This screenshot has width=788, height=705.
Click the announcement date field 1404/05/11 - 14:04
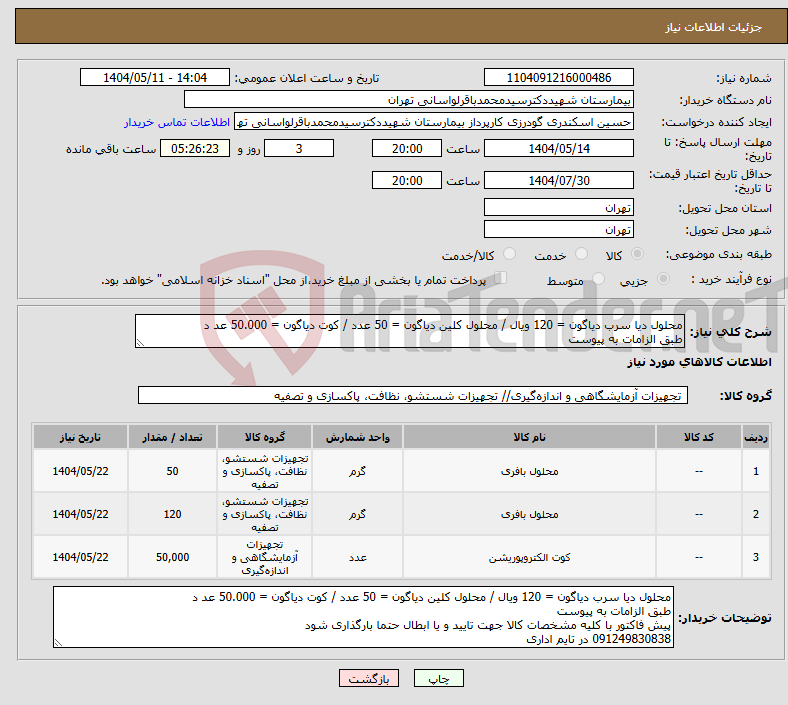155,77
